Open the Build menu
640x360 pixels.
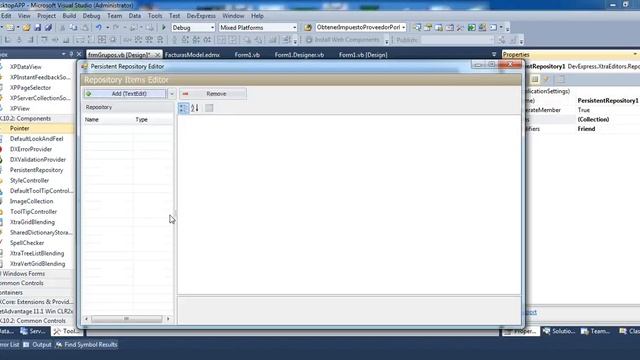pyautogui.click(x=69, y=16)
